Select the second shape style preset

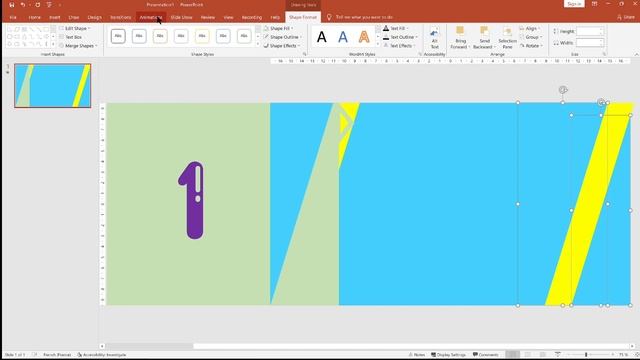139,36
